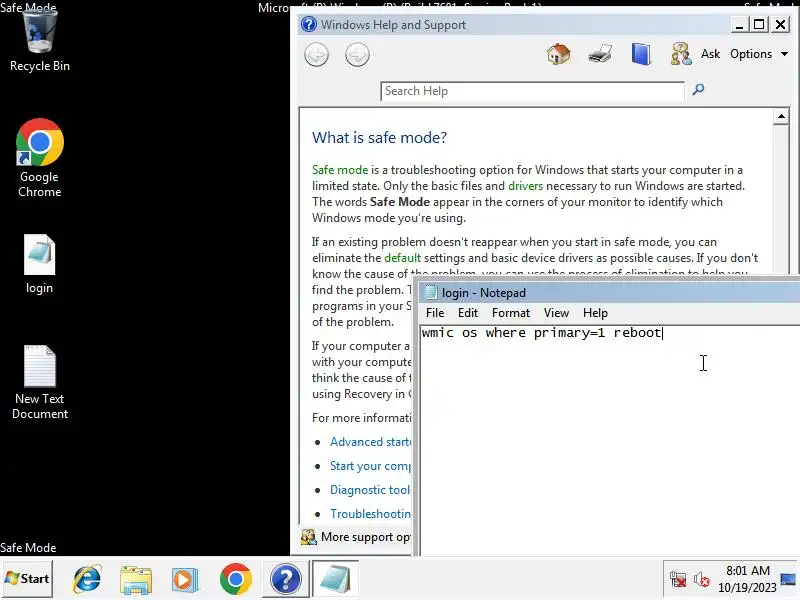Switch to Help and Support taskbar button
This screenshot has width=800, height=600.
pyautogui.click(x=286, y=579)
